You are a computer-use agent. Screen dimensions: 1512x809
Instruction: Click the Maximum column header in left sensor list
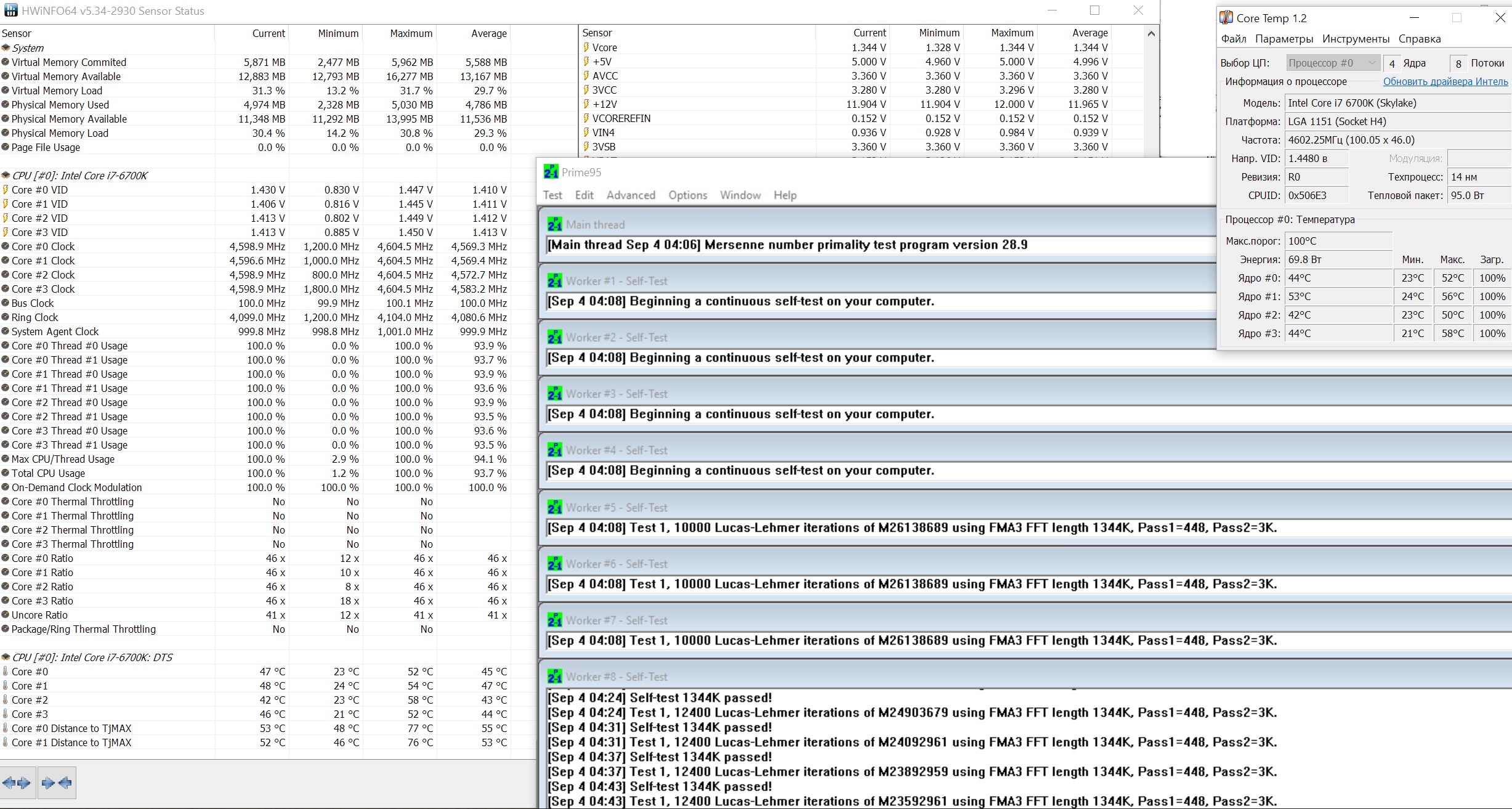[411, 33]
